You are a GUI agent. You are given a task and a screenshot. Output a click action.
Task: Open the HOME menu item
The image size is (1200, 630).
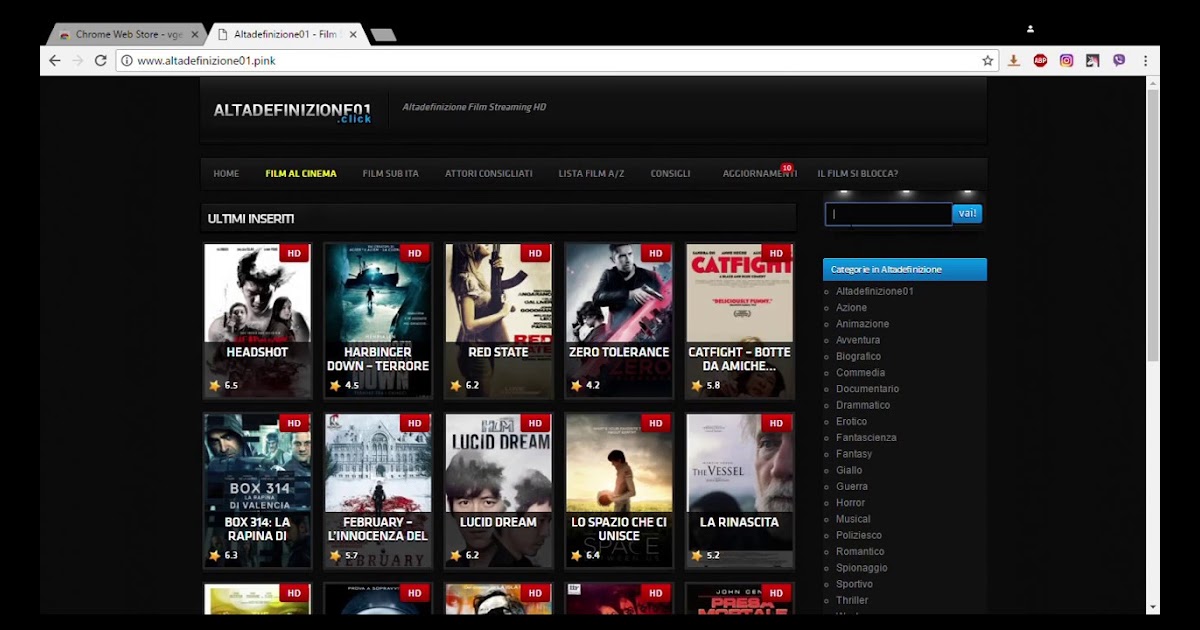[x=226, y=174]
